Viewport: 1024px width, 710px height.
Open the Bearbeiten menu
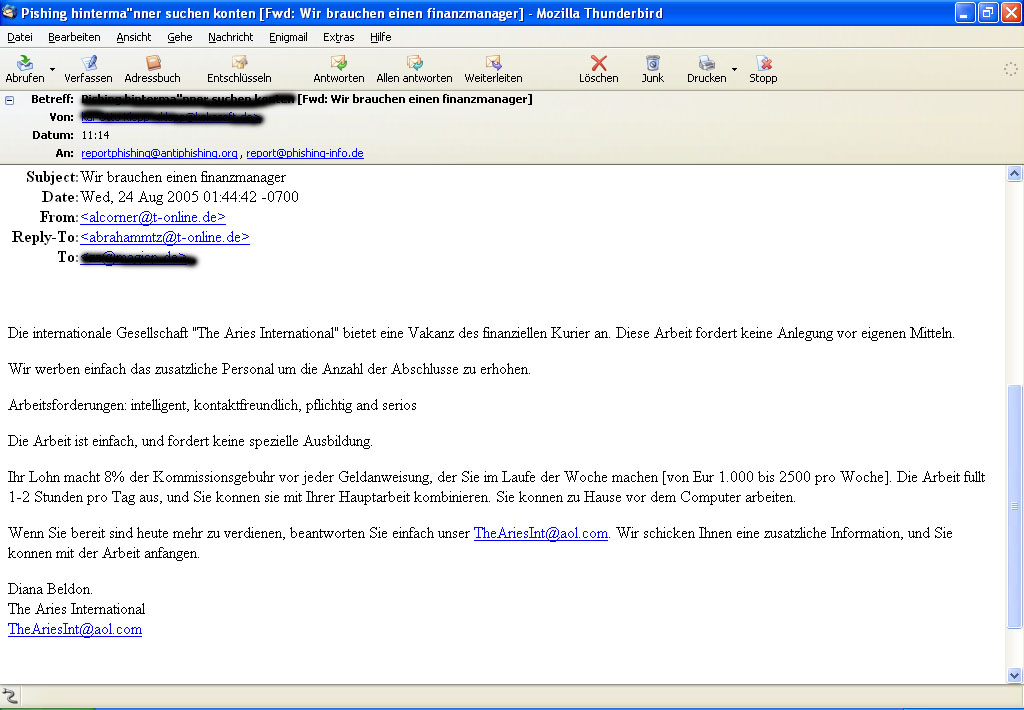[x=74, y=37]
